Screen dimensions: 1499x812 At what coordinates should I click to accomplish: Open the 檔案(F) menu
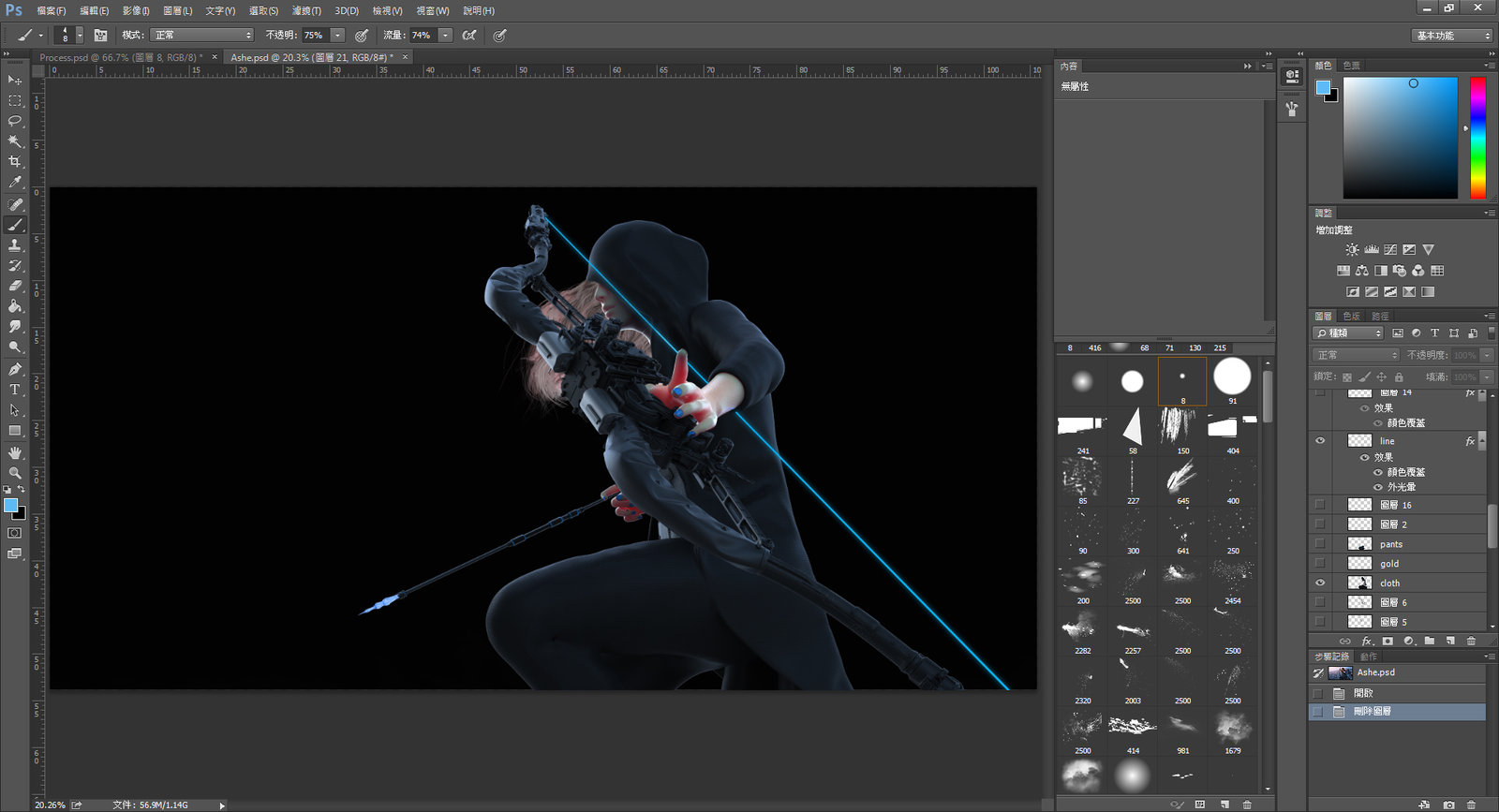[x=52, y=10]
